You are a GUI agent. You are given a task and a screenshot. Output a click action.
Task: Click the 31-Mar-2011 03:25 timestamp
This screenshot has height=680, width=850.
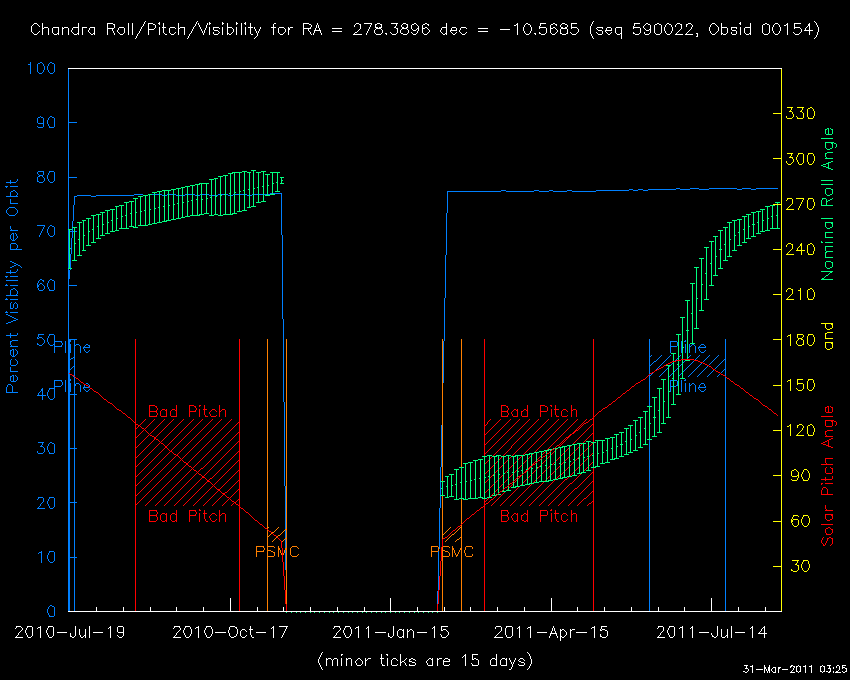tap(794, 669)
